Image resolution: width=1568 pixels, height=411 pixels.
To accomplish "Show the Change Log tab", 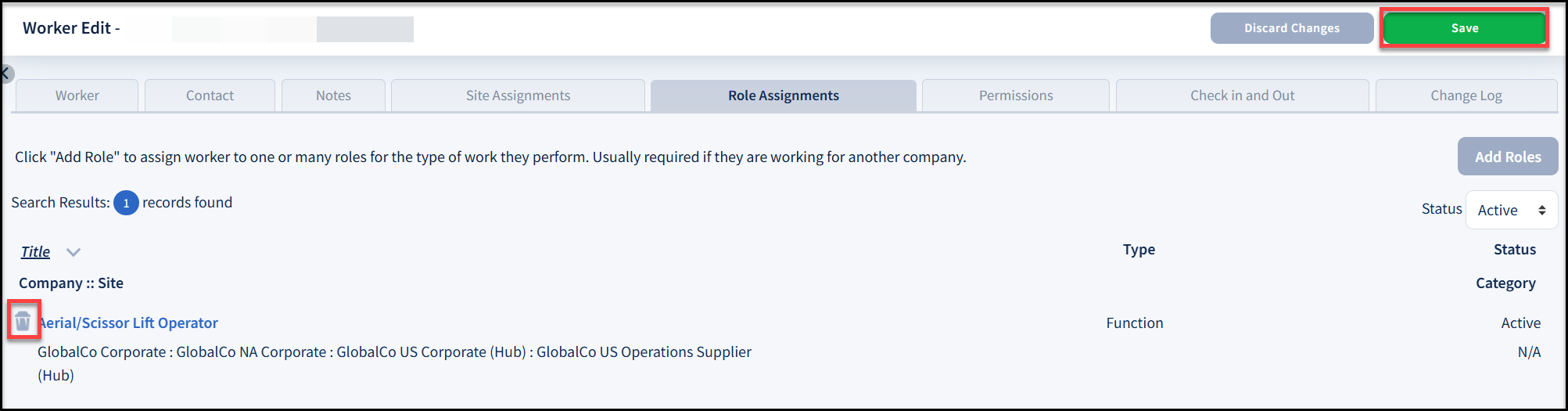I will (1466, 96).
